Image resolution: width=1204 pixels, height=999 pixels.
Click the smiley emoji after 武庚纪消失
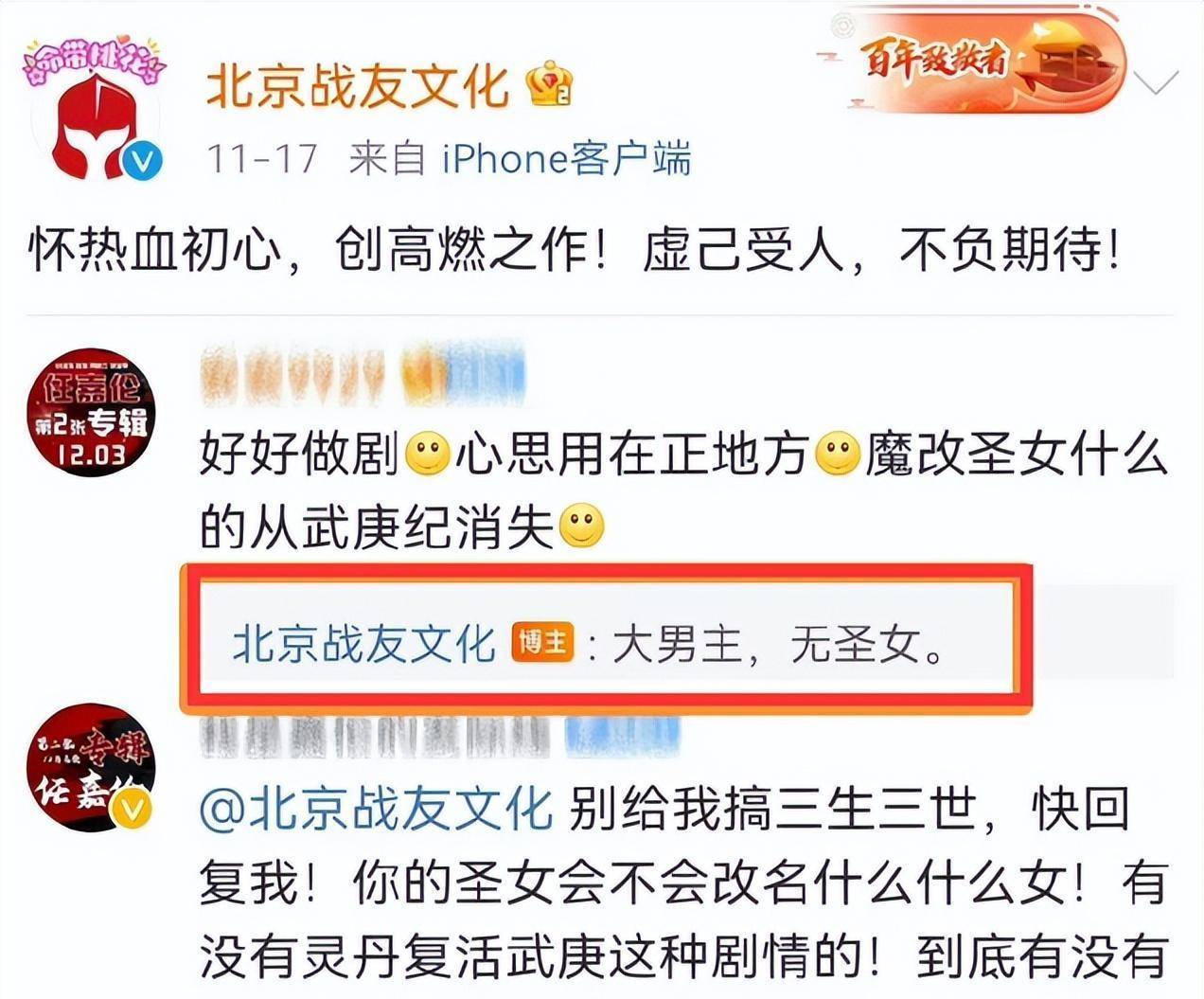click(x=581, y=528)
